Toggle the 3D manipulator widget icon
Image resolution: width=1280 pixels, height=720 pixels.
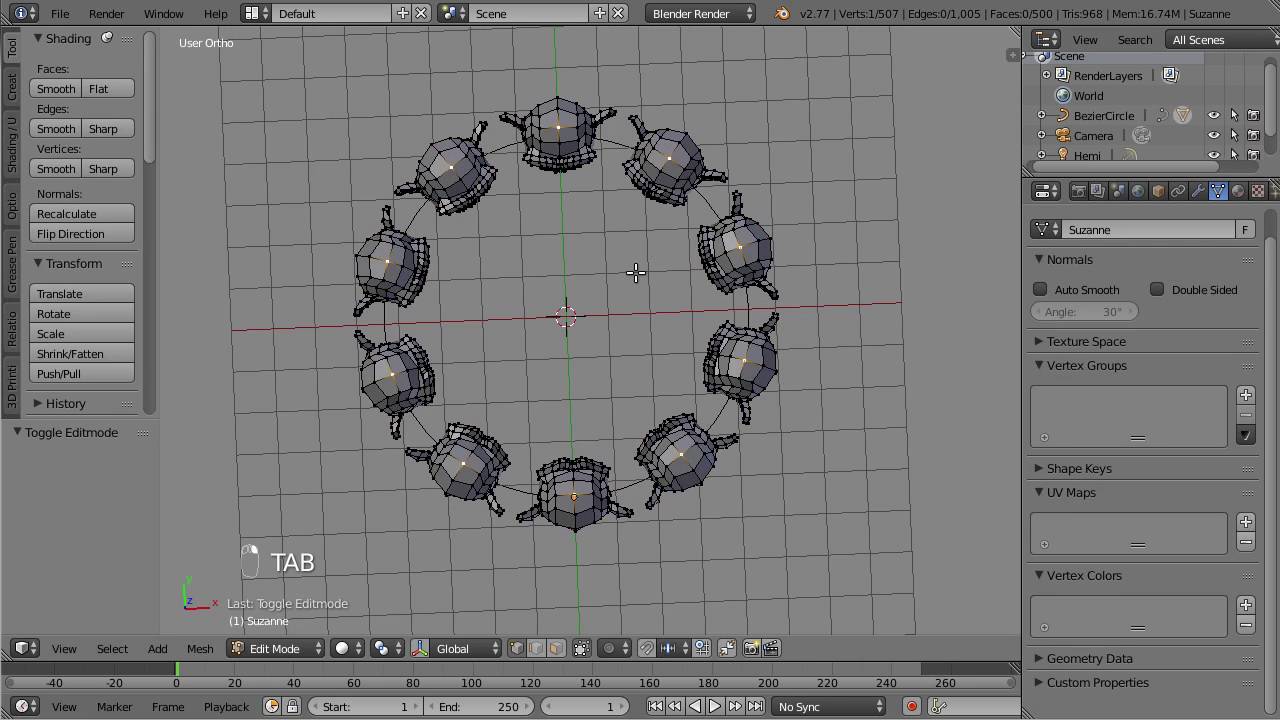(421, 648)
